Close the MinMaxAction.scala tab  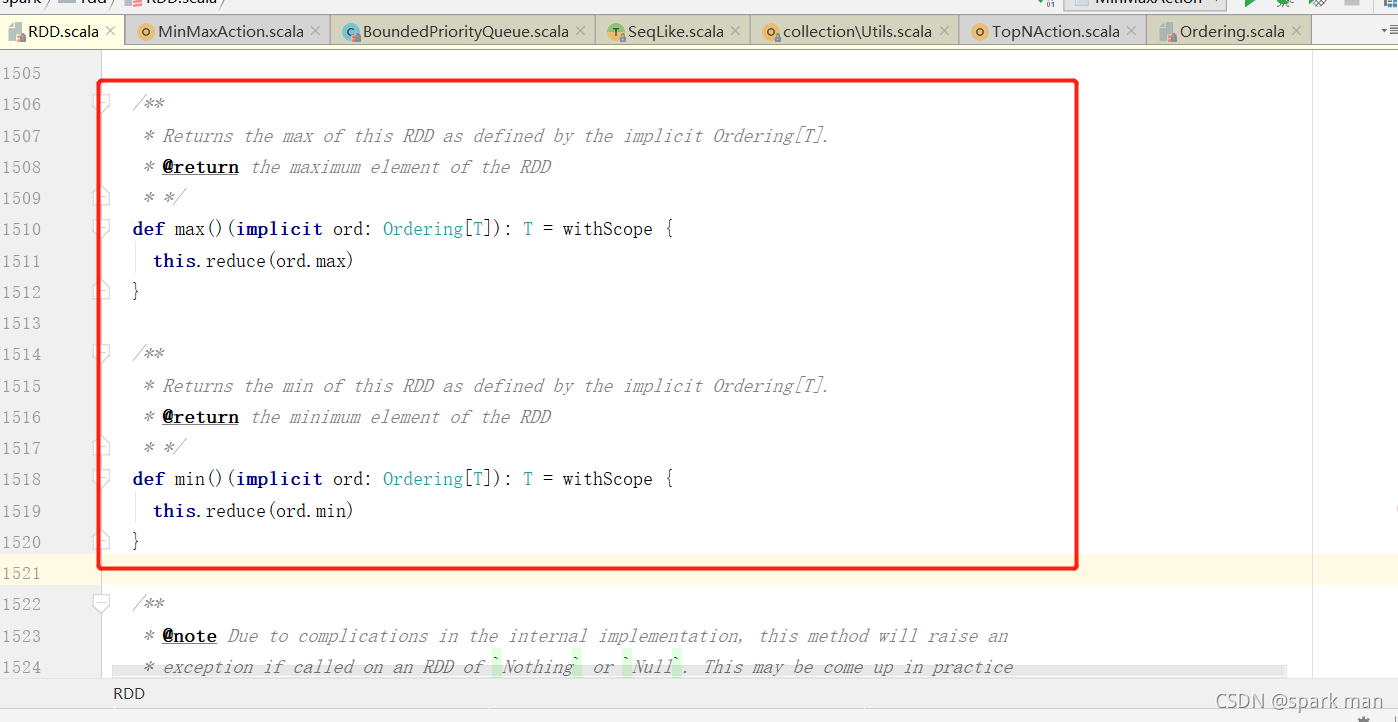coord(316,31)
